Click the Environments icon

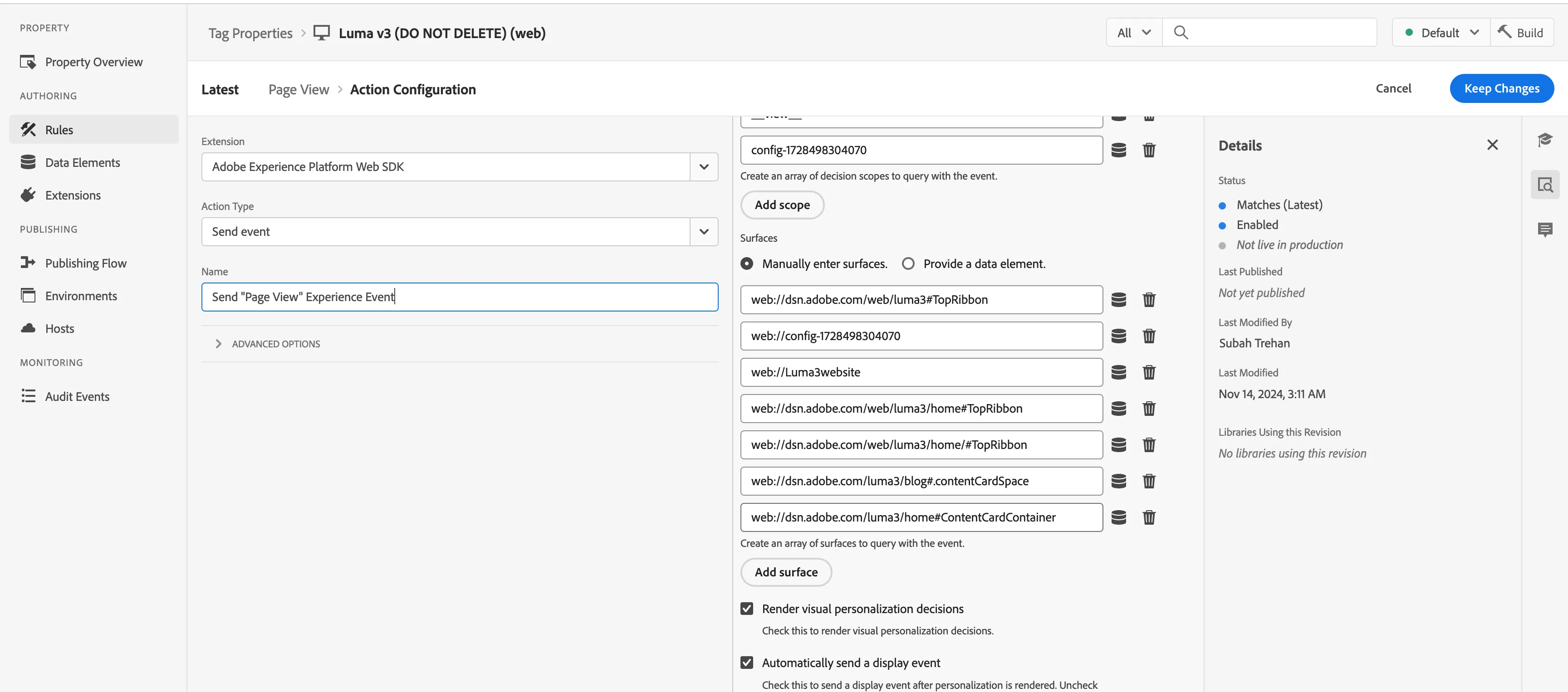28,295
